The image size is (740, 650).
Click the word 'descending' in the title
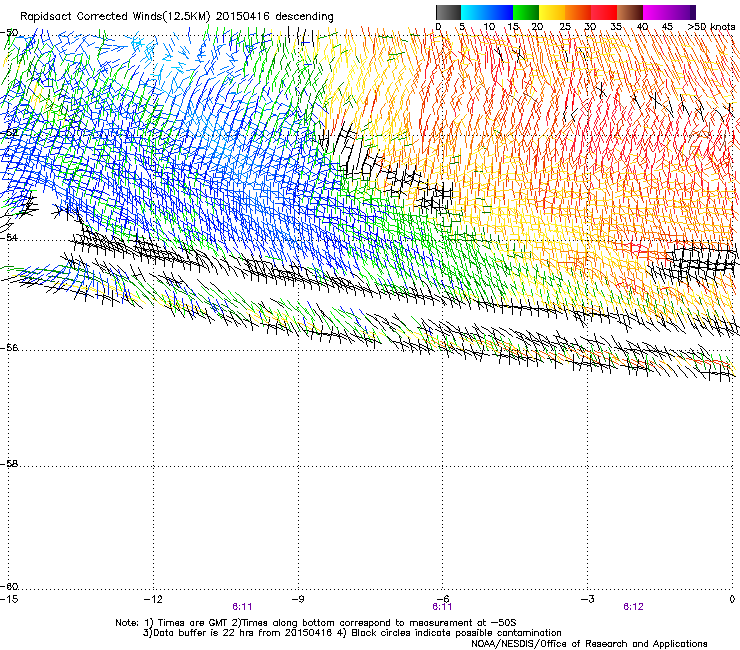click(304, 17)
